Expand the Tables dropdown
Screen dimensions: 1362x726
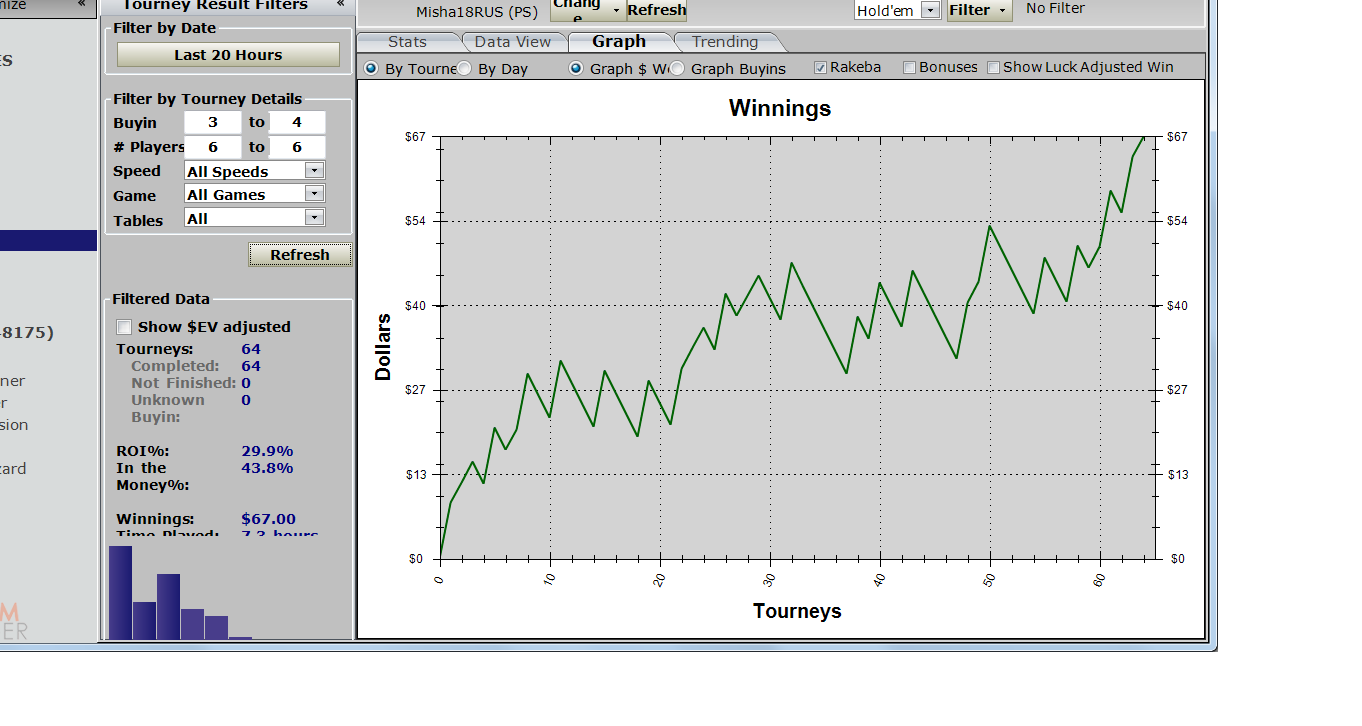click(x=314, y=218)
